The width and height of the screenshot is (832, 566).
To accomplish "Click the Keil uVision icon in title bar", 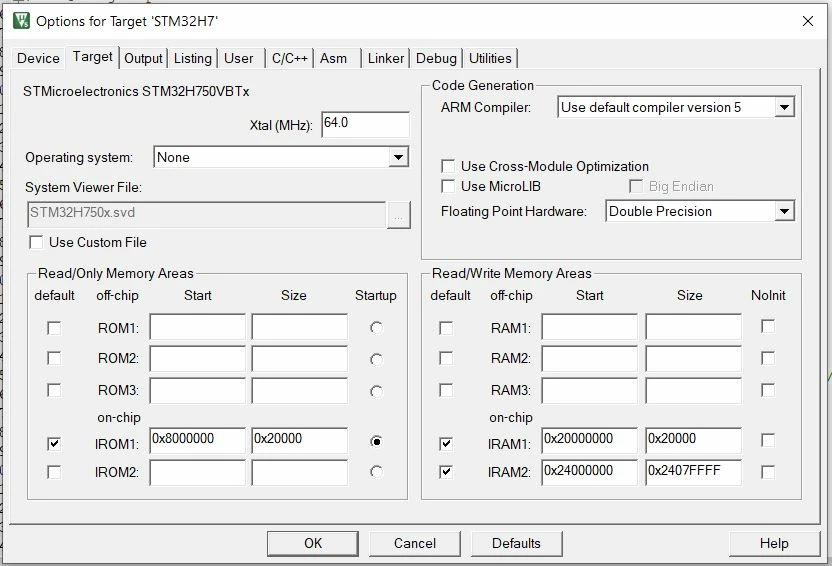I will click(21, 21).
